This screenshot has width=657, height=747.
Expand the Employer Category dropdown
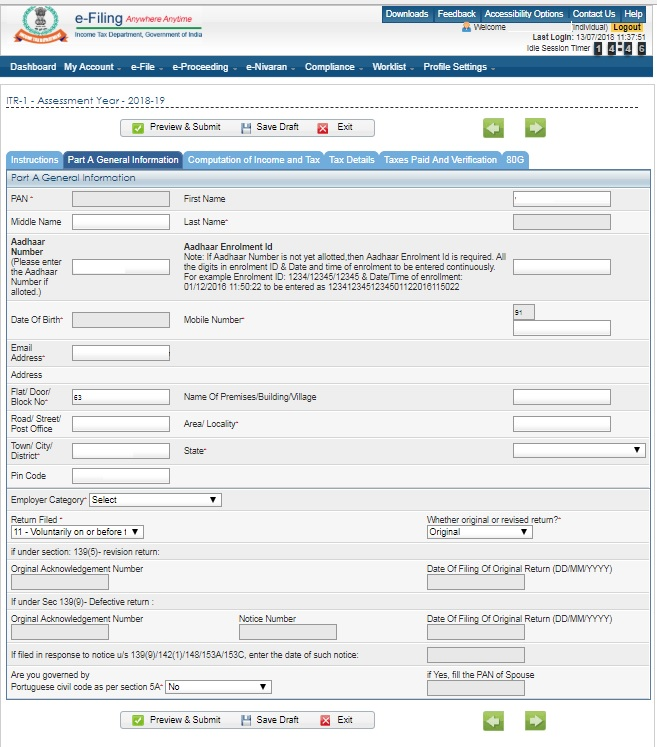[x=155, y=500]
